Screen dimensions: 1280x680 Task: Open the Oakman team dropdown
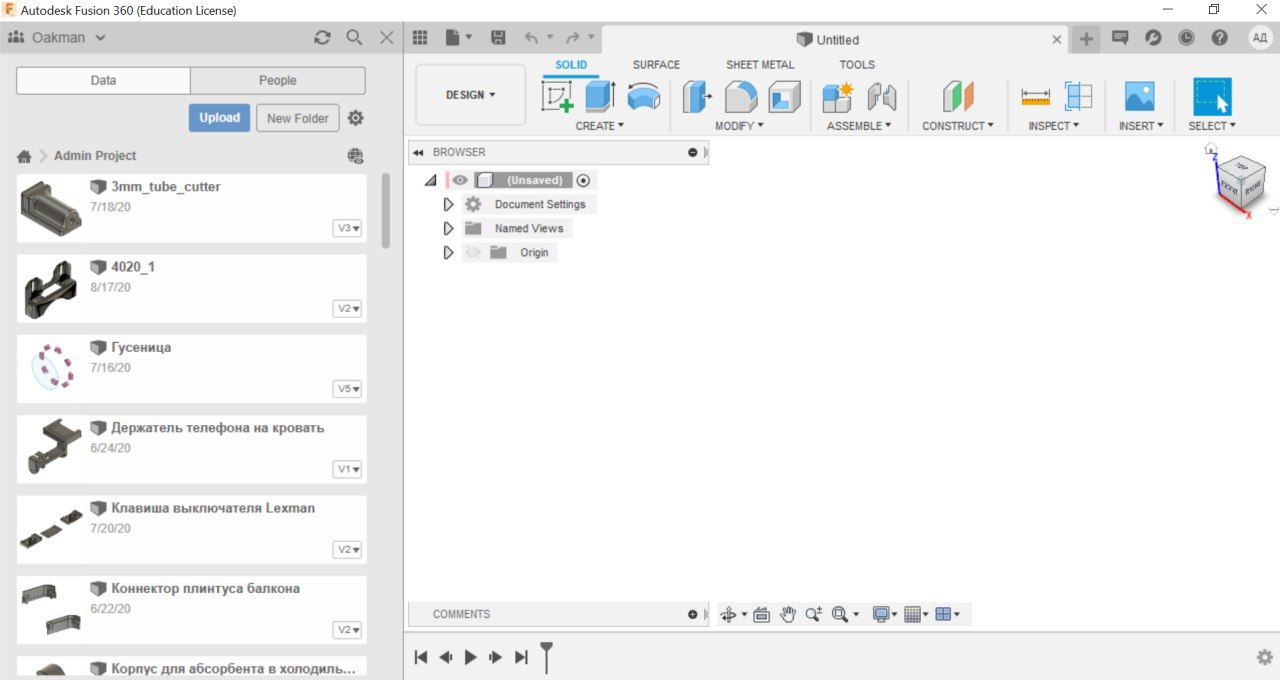click(x=57, y=37)
